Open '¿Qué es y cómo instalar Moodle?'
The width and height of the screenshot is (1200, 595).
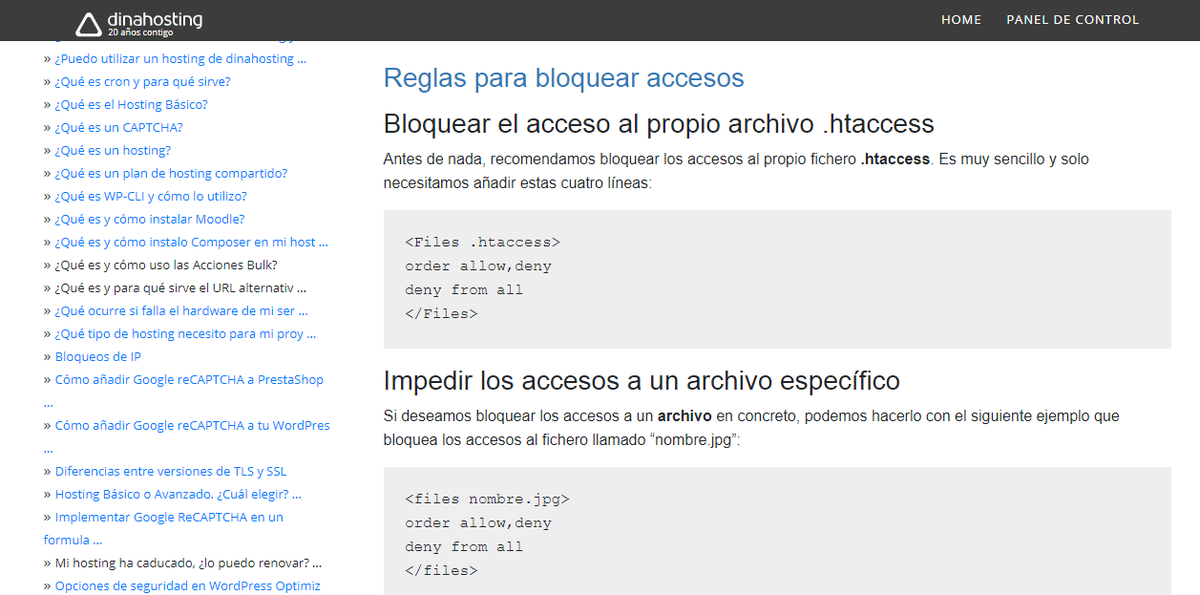pos(150,220)
